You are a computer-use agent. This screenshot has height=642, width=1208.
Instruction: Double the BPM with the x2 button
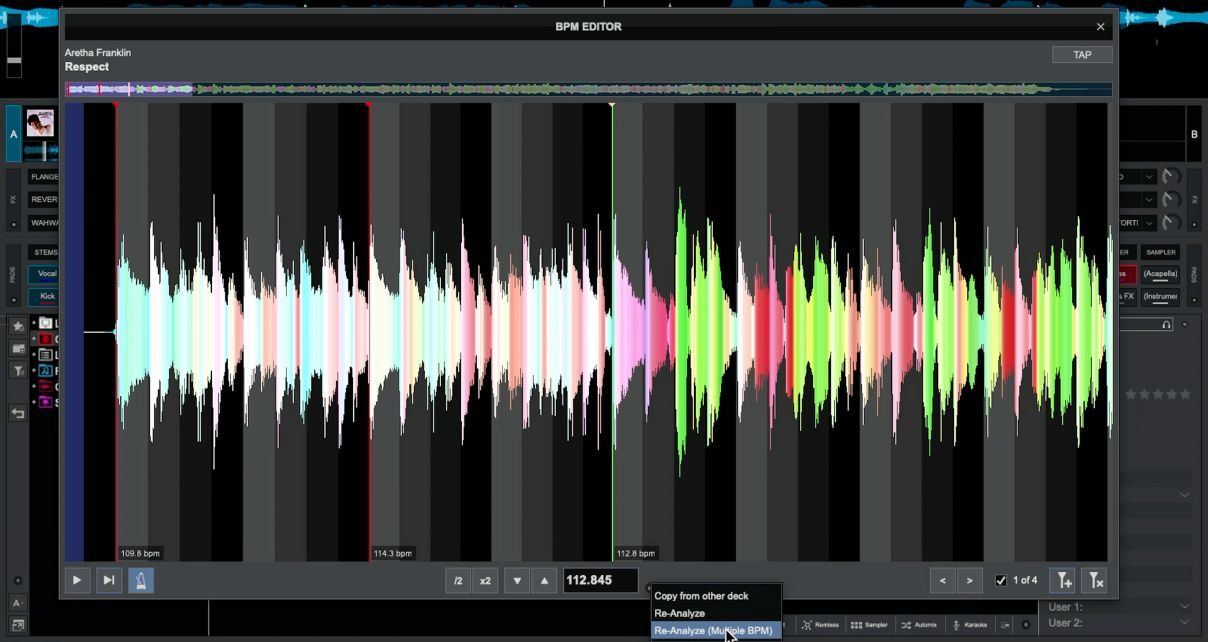pos(485,580)
